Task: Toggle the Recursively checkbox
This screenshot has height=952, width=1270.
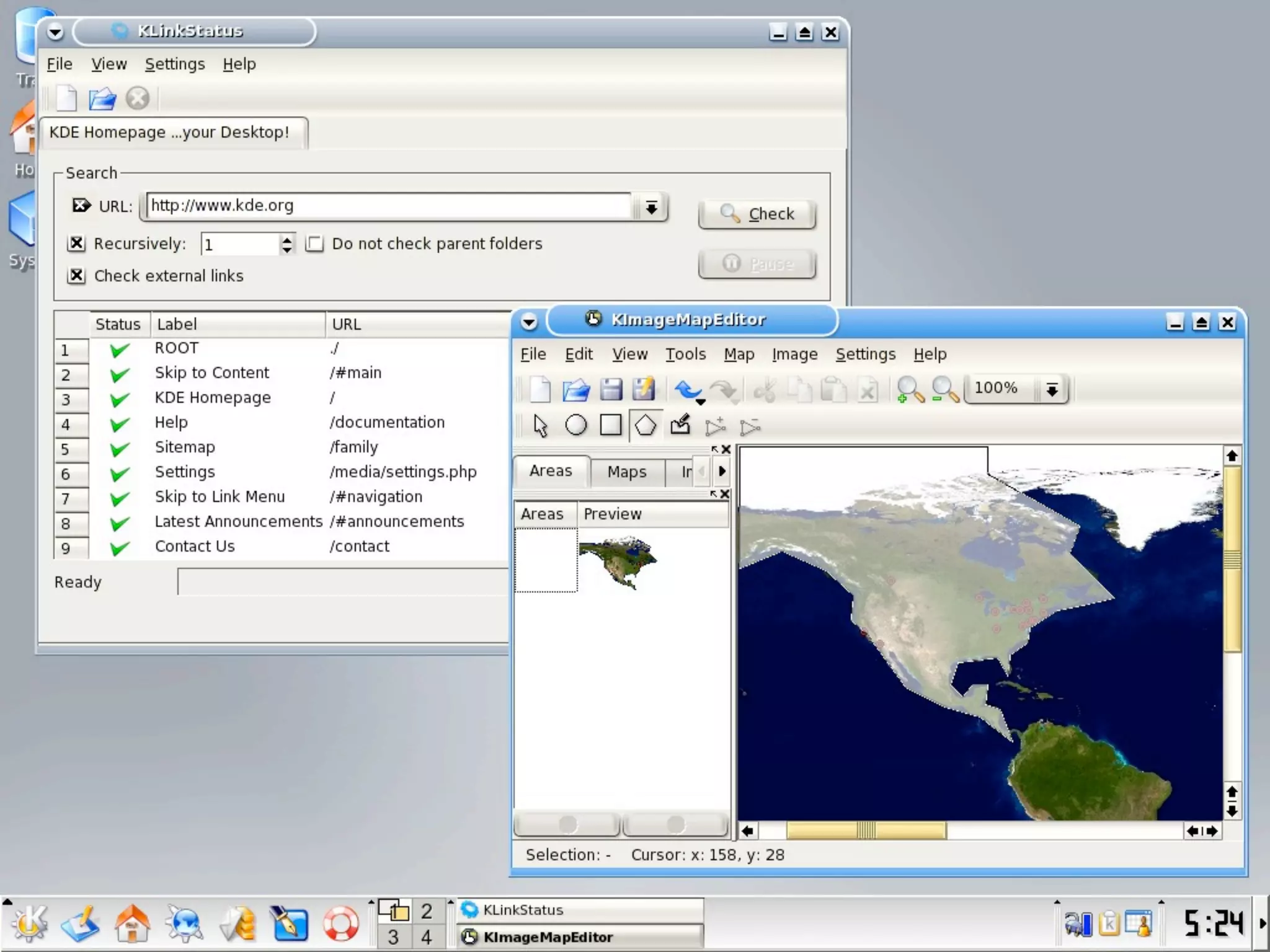Action: coord(76,244)
